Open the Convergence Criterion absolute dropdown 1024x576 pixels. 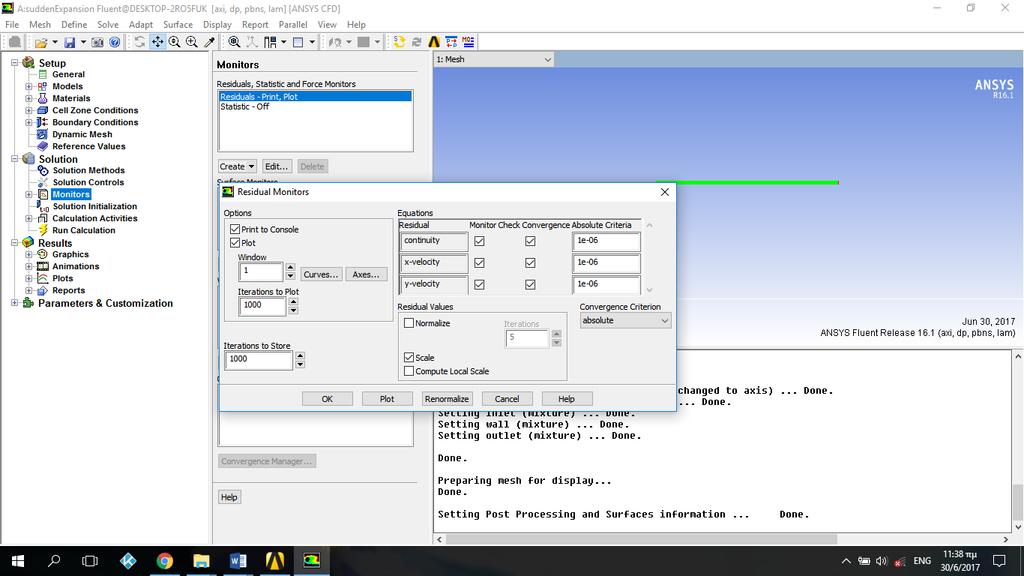(625, 321)
